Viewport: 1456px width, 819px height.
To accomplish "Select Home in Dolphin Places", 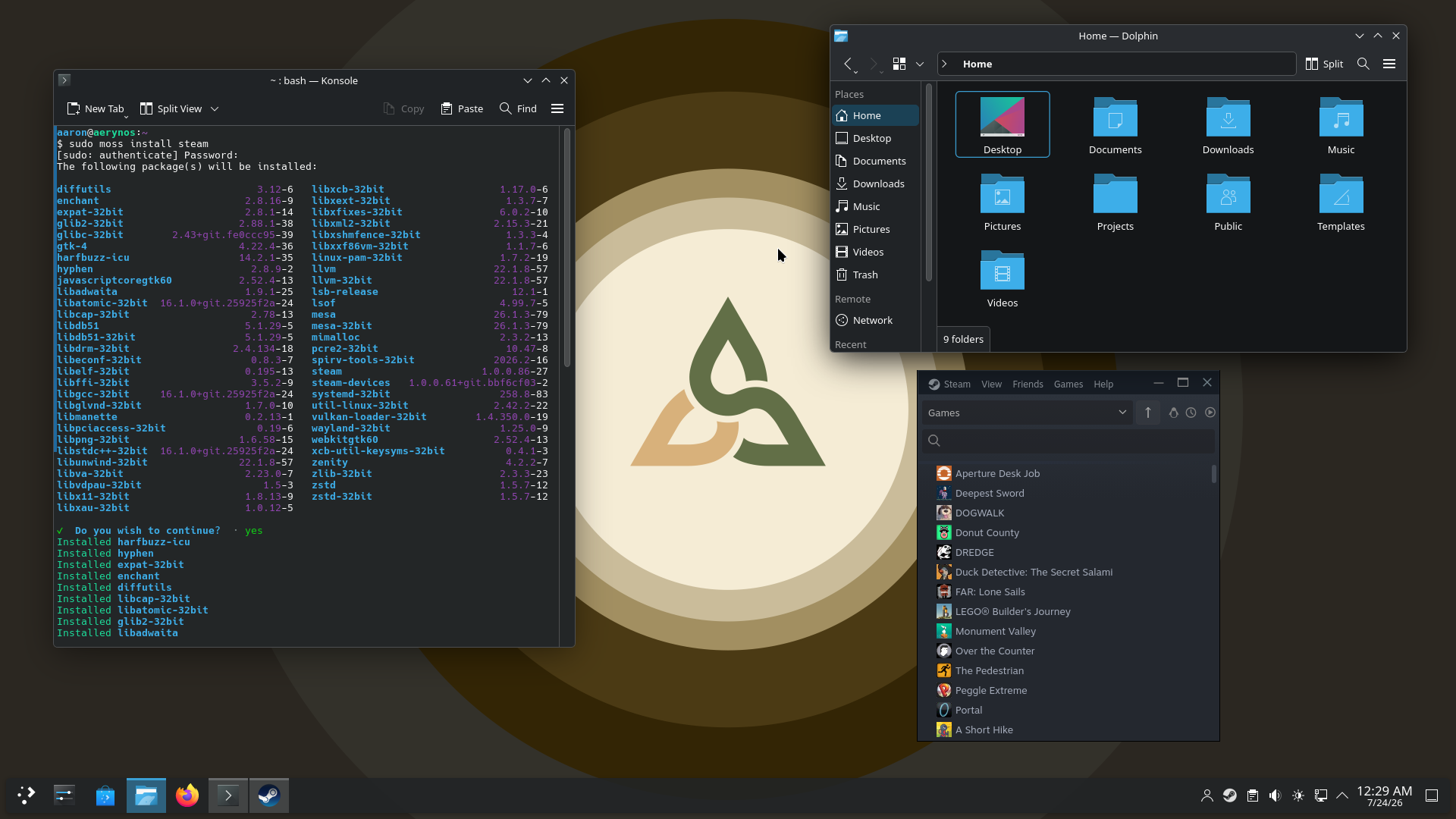I will pyautogui.click(x=875, y=115).
